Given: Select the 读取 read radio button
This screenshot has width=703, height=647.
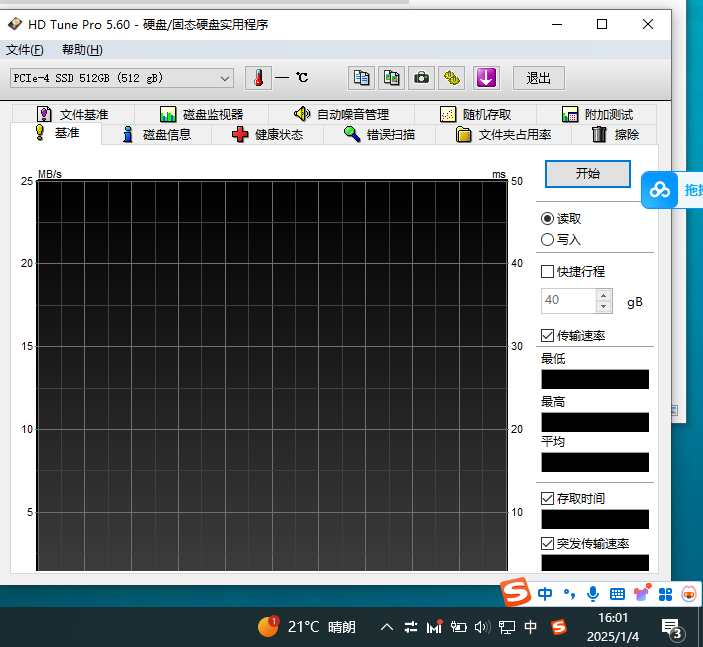Looking at the screenshot, I should [x=547, y=218].
